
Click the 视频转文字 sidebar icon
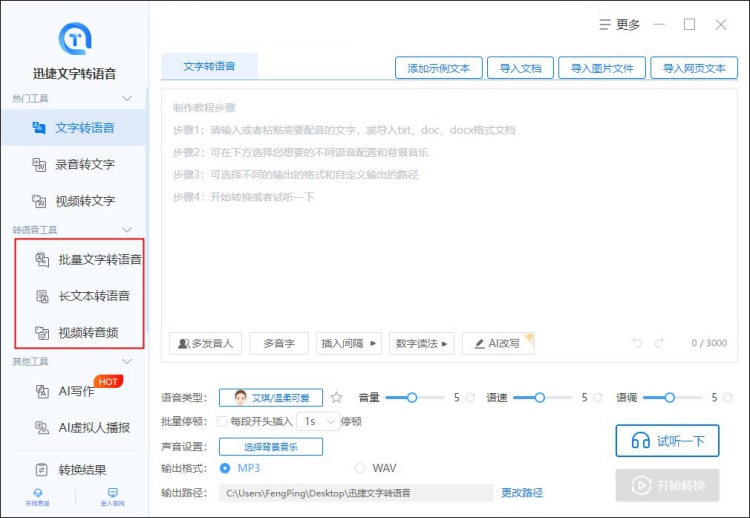[39, 201]
